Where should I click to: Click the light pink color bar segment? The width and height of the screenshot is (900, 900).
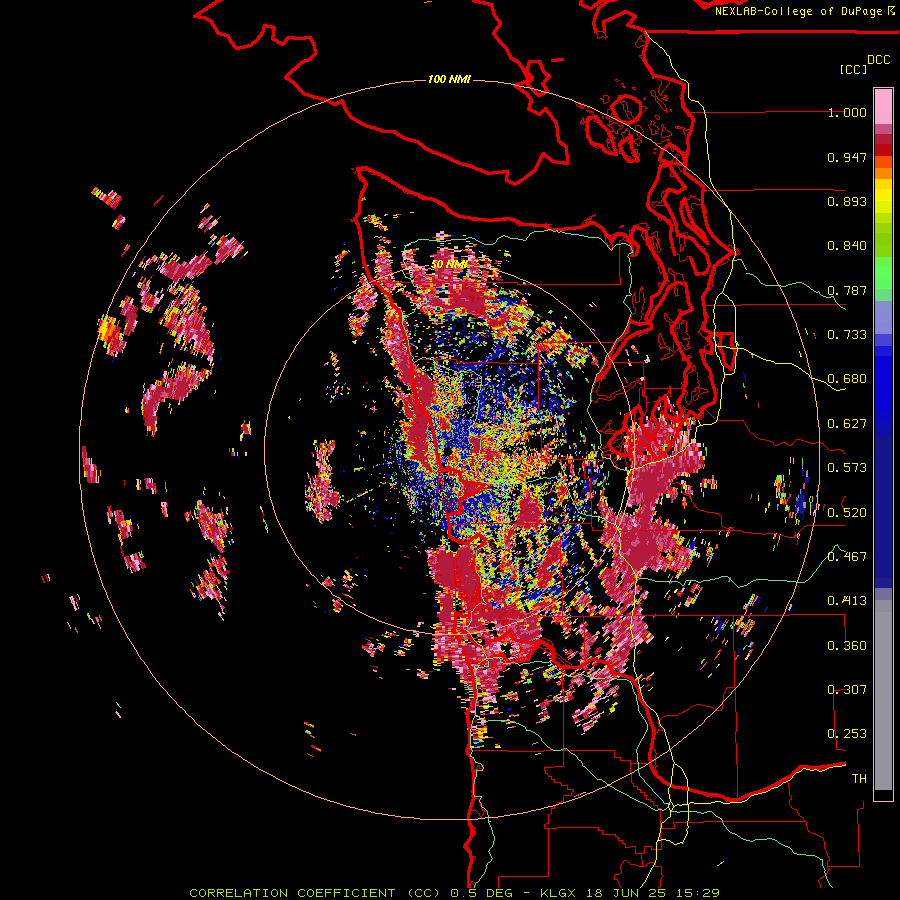pyautogui.click(x=883, y=107)
